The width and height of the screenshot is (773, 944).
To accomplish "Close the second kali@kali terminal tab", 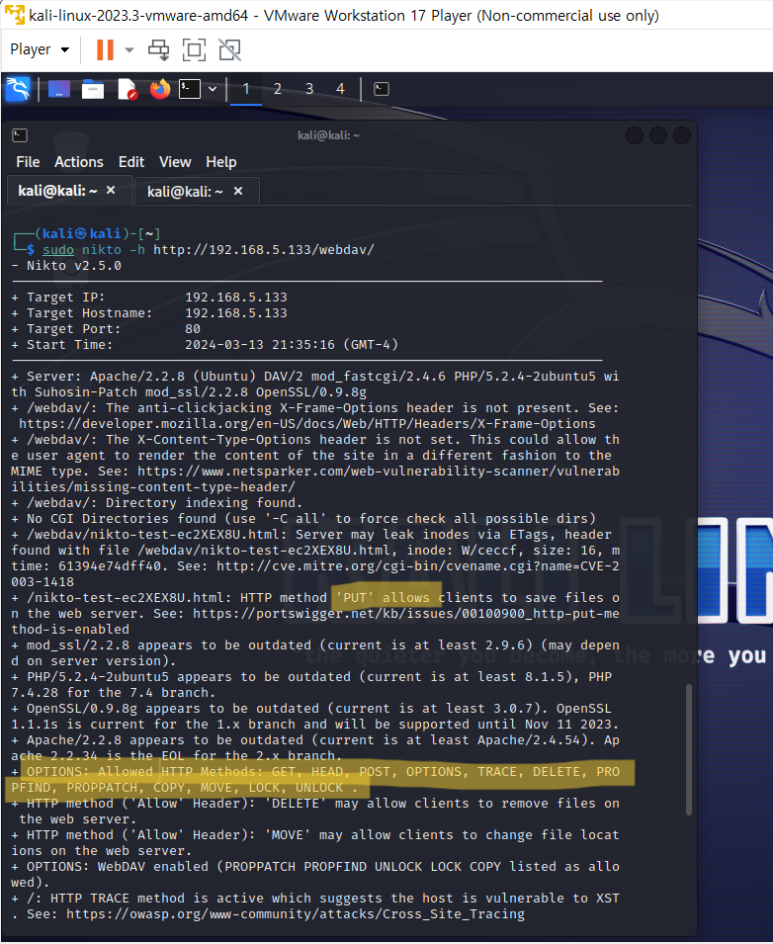I will coord(238,191).
